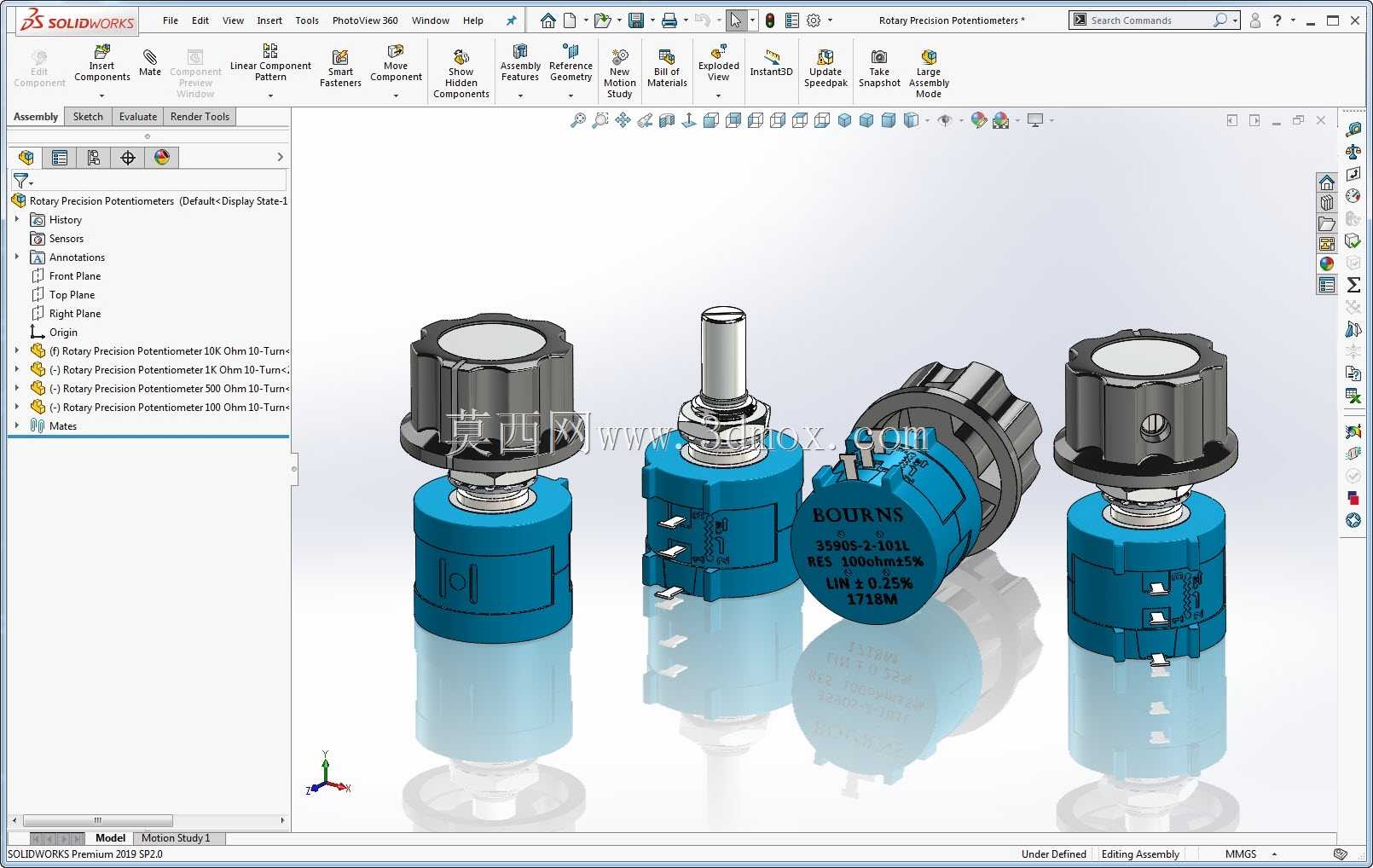The height and width of the screenshot is (868, 1373).
Task: Click the Save floppy disk icon
Action: (636, 20)
